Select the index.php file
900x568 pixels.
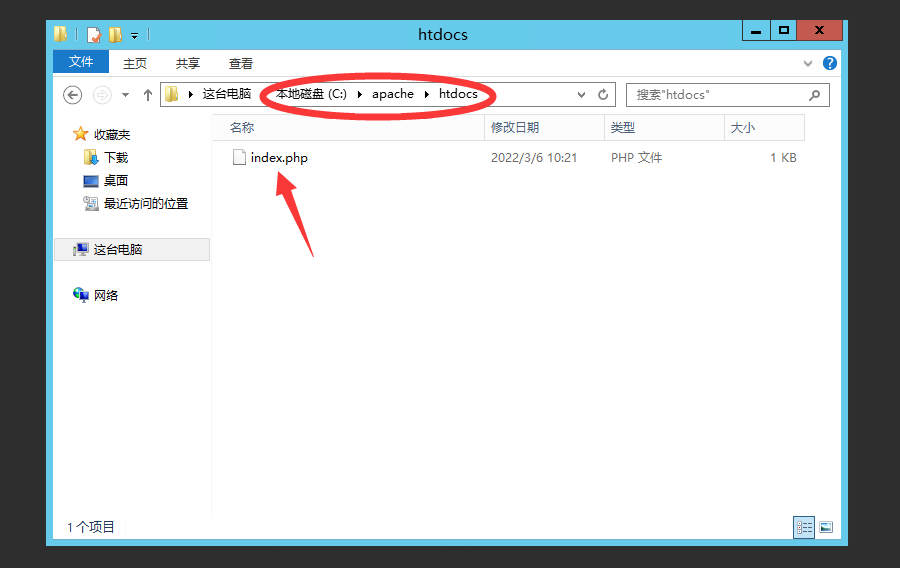tap(279, 157)
